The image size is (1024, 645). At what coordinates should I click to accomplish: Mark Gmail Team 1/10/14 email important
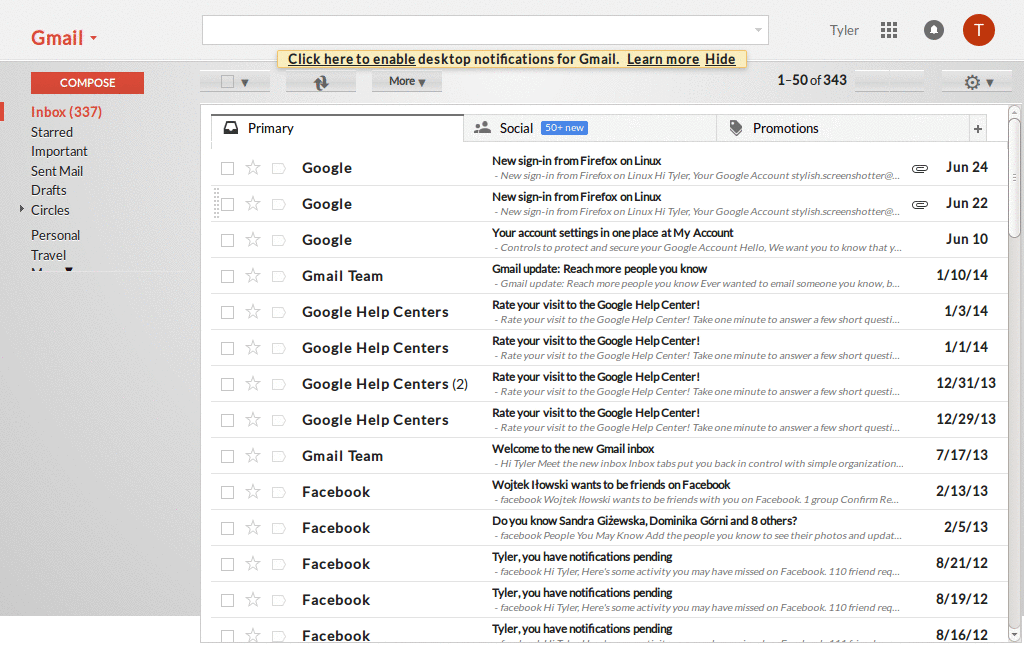coord(279,276)
